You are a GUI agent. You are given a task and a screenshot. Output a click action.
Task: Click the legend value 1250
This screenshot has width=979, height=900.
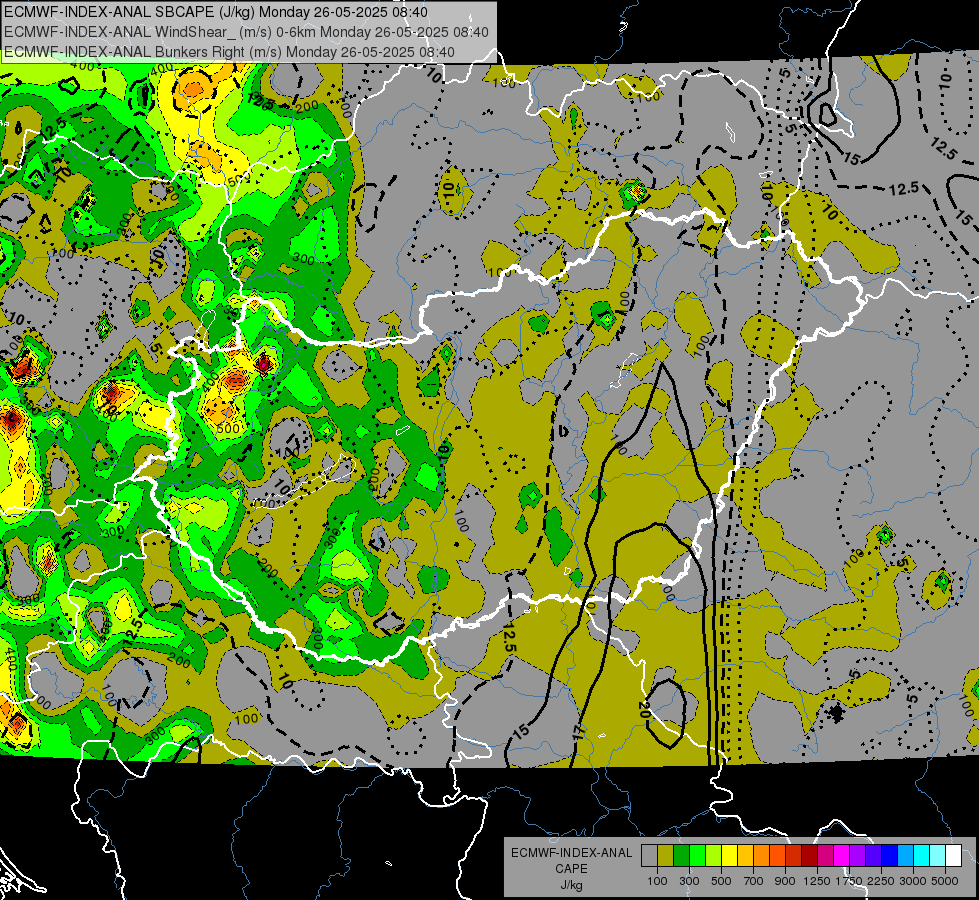tap(817, 881)
